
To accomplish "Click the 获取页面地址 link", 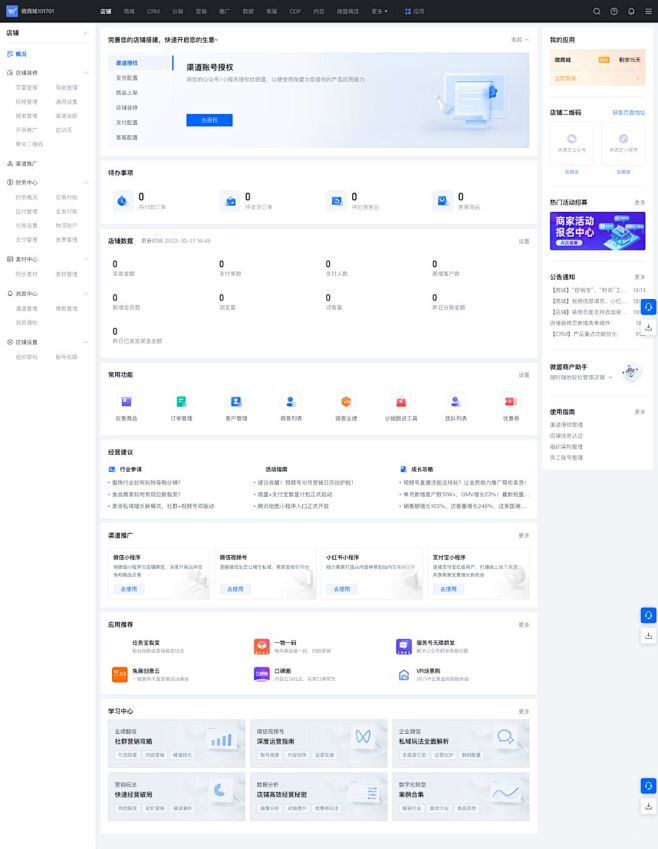I will (x=629, y=113).
